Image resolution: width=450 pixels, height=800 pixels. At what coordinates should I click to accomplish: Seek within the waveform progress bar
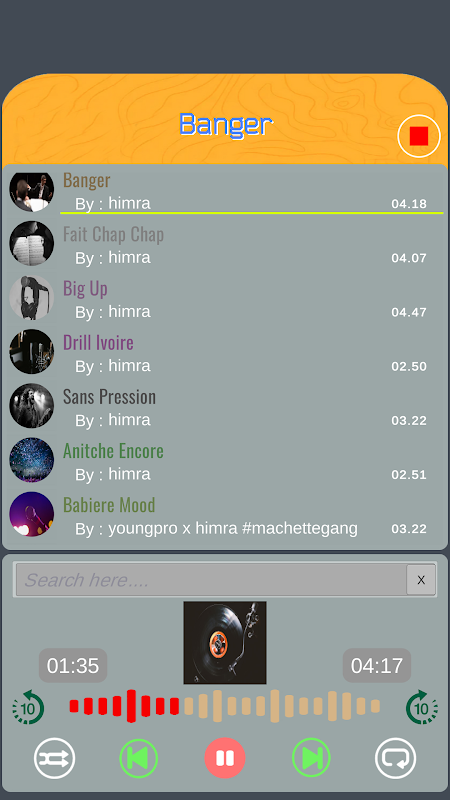(x=225, y=706)
